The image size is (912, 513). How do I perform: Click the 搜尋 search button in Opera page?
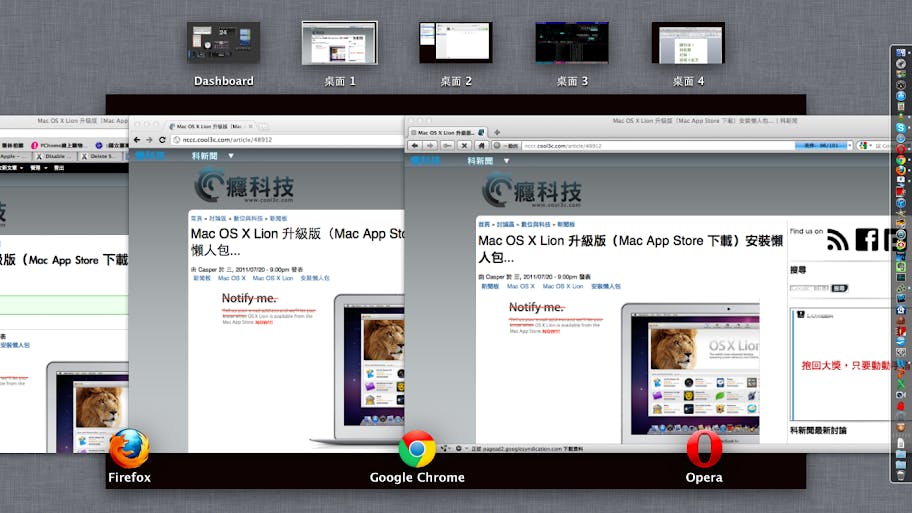coord(839,288)
